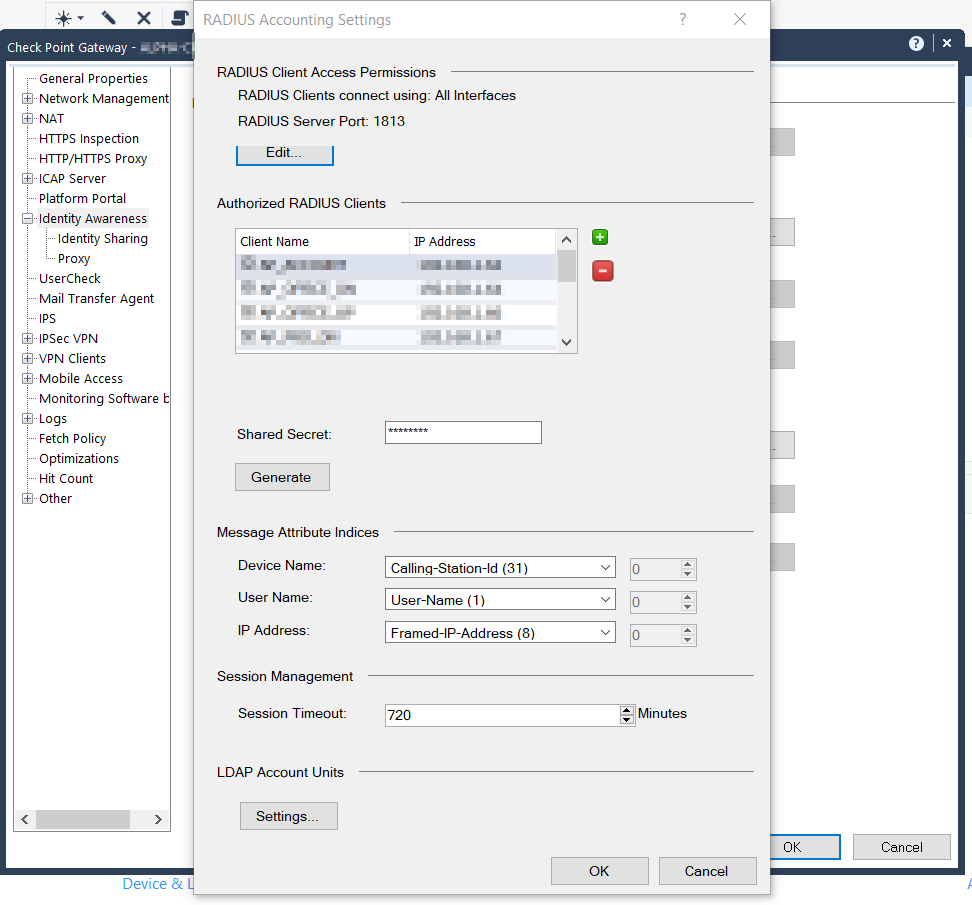The height and width of the screenshot is (905, 972).
Task: Collapse the Identity Awareness tree node
Action: 27,218
